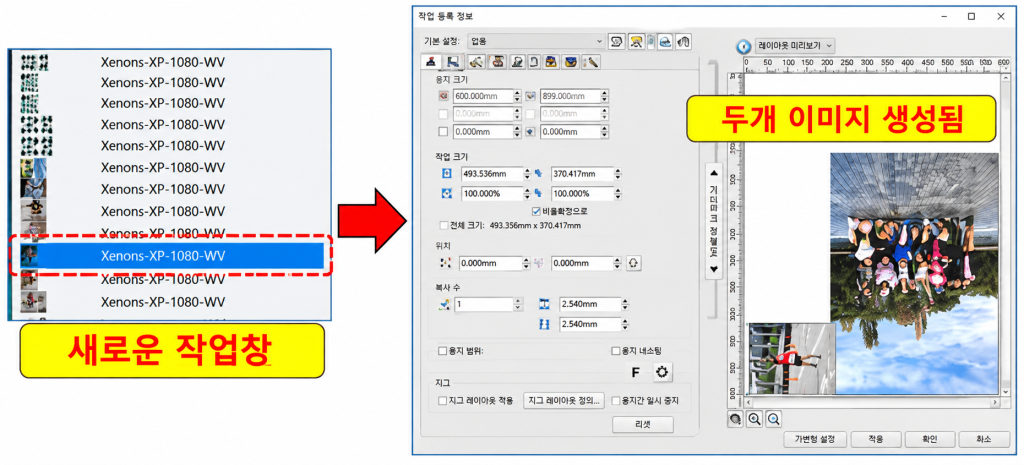Switch to the blue disk layout tab

click(x=452, y=62)
